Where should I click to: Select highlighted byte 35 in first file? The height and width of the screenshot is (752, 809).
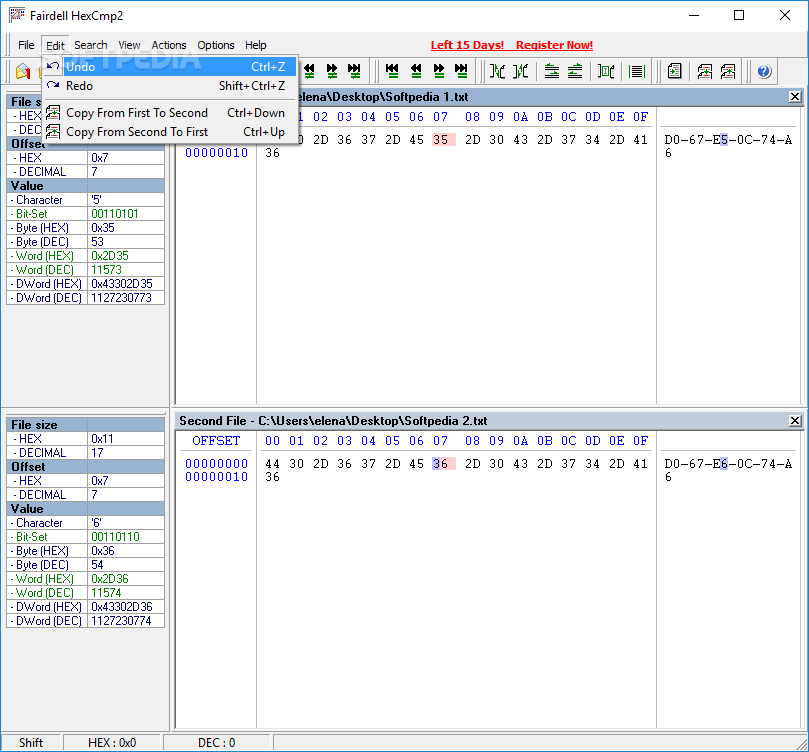(443, 140)
